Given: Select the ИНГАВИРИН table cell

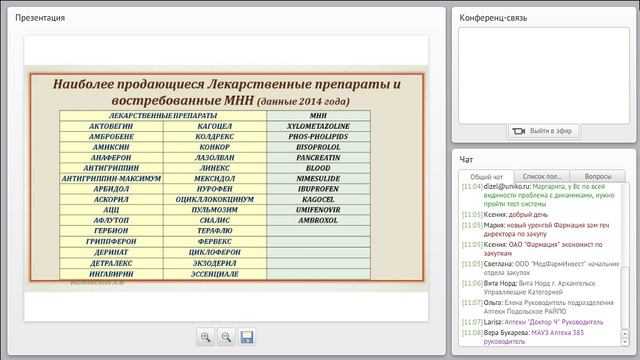Looking at the screenshot, I should tap(111, 274).
